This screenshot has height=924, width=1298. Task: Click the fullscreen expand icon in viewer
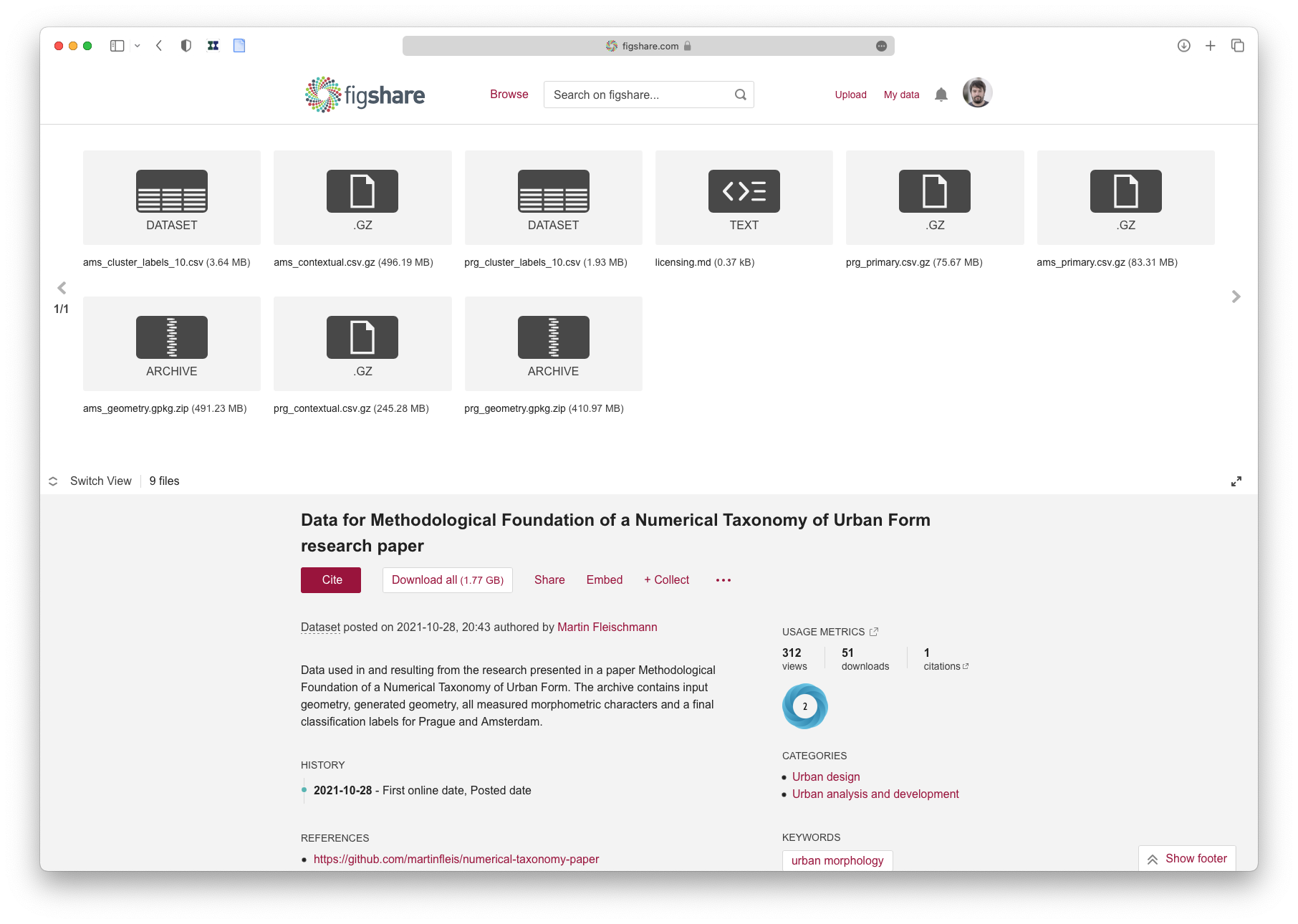(1236, 481)
